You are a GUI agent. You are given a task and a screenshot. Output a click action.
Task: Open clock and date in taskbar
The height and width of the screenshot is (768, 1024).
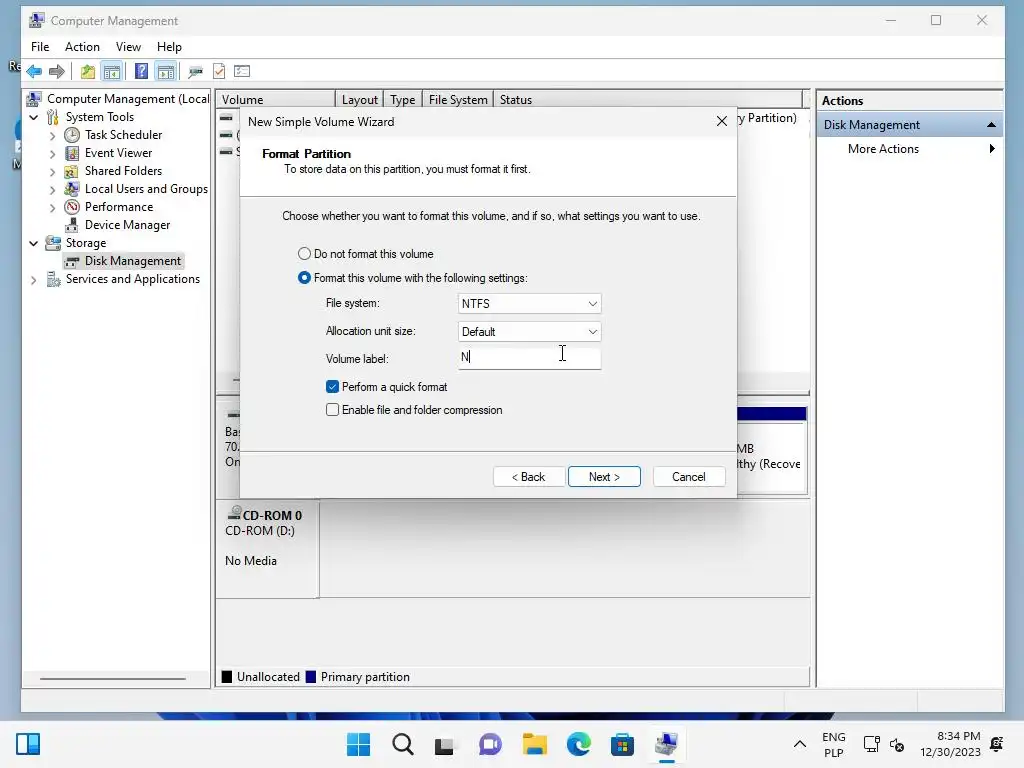(950, 744)
